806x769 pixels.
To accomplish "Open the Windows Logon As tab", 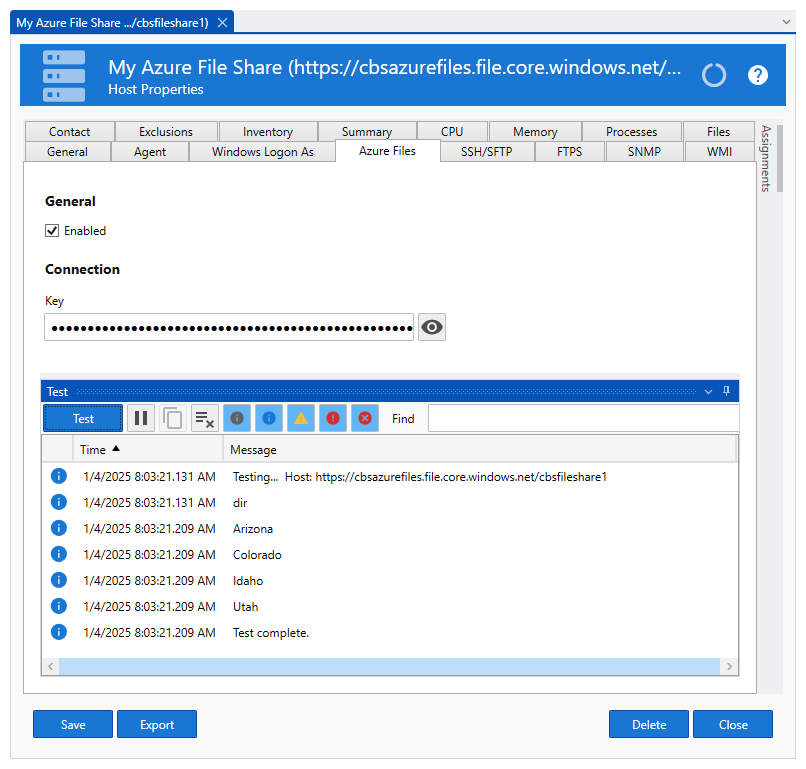I will pyautogui.click(x=263, y=152).
